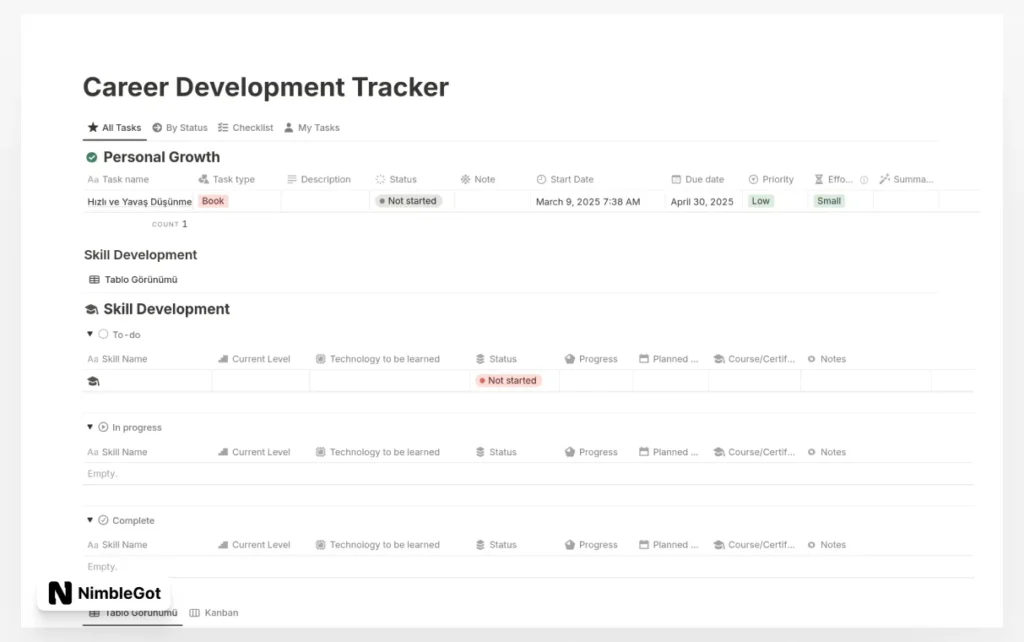Click the To-do status circle

click(x=103, y=334)
